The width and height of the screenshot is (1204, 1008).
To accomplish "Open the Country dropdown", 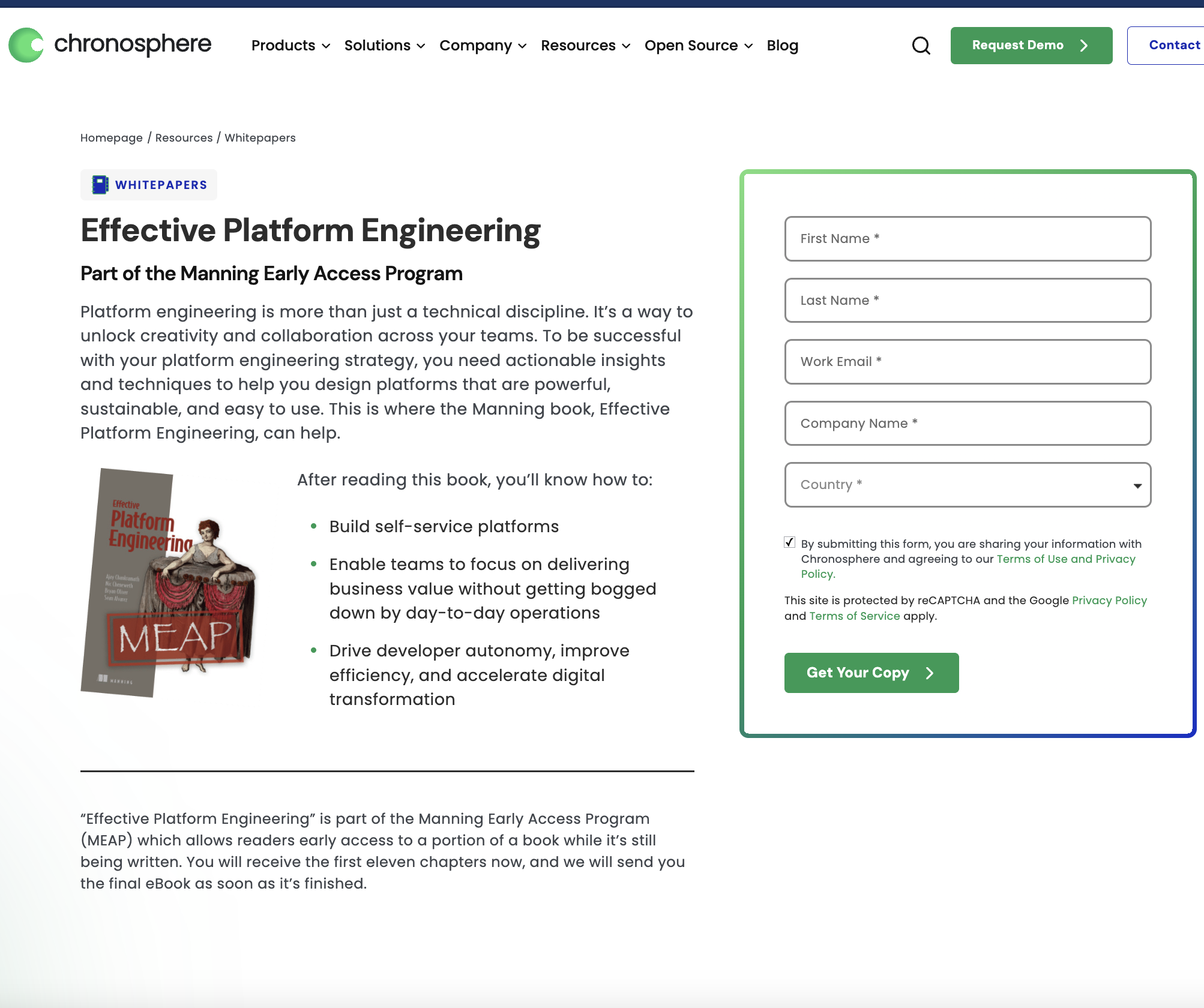I will pos(968,485).
